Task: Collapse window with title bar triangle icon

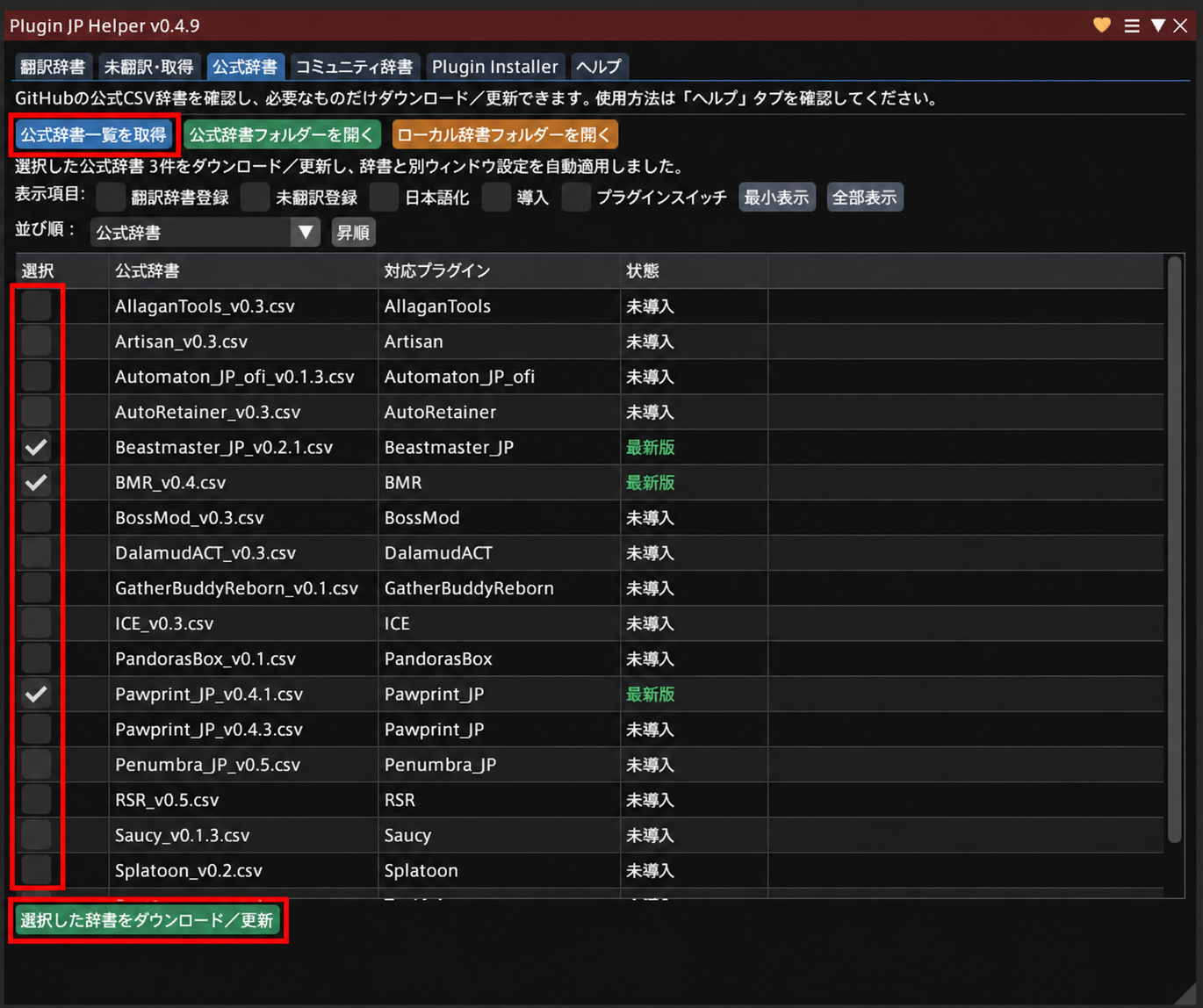Action: click(x=1158, y=25)
